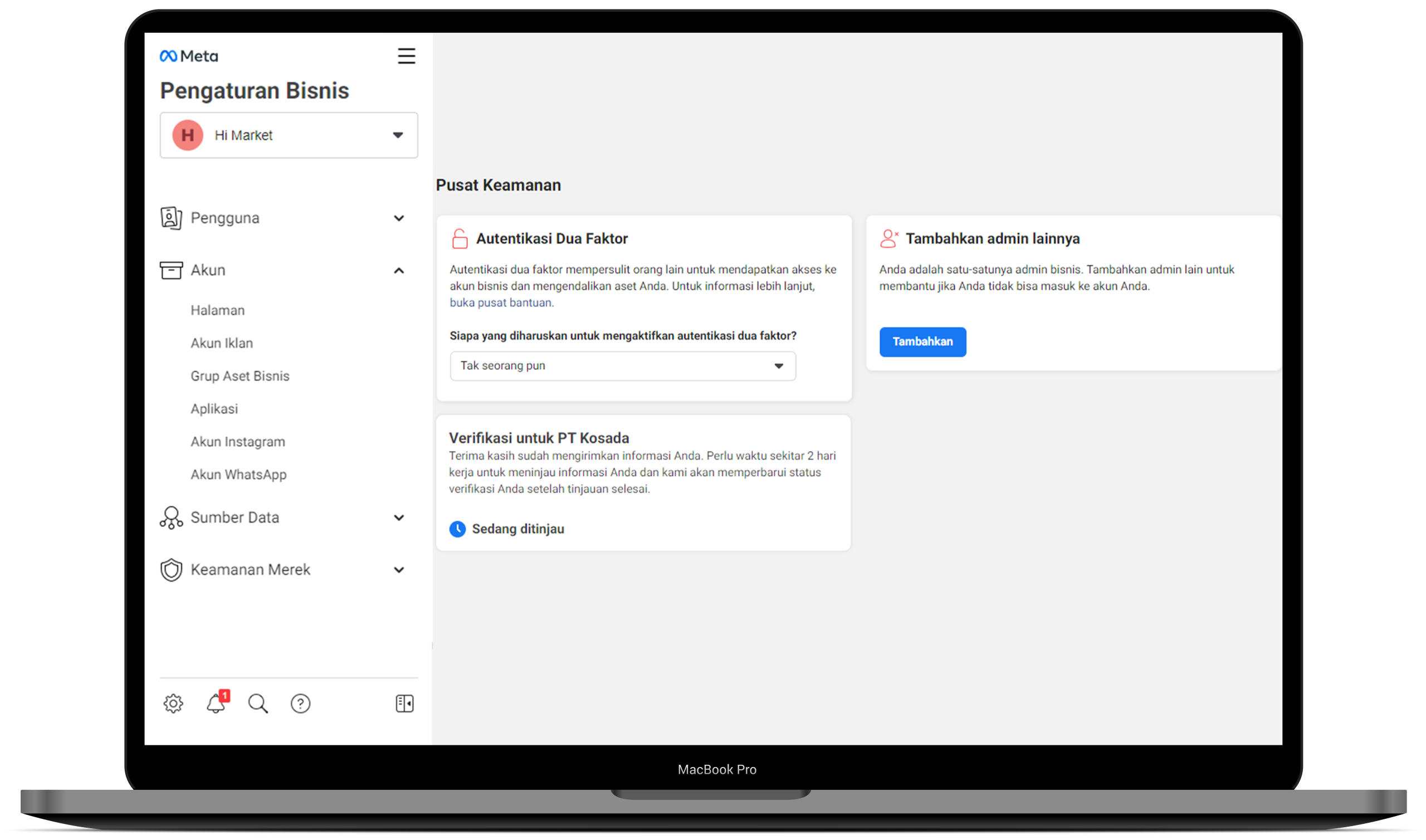Click the red padlock icon

point(460,239)
